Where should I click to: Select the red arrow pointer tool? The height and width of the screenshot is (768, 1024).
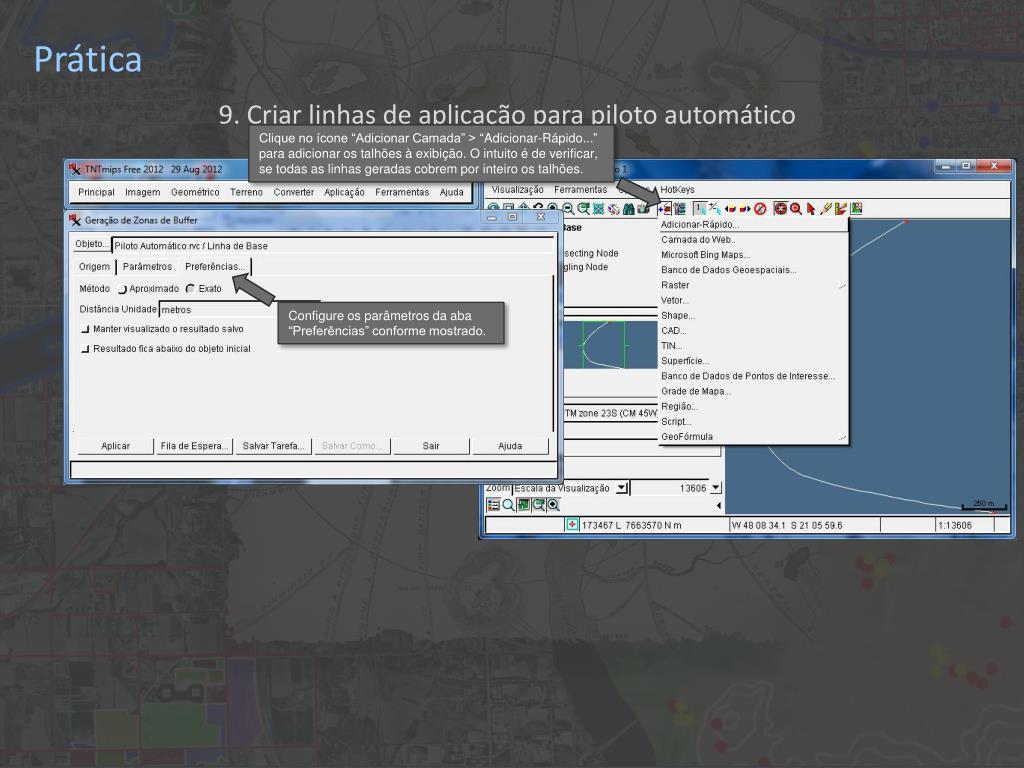[x=810, y=209]
